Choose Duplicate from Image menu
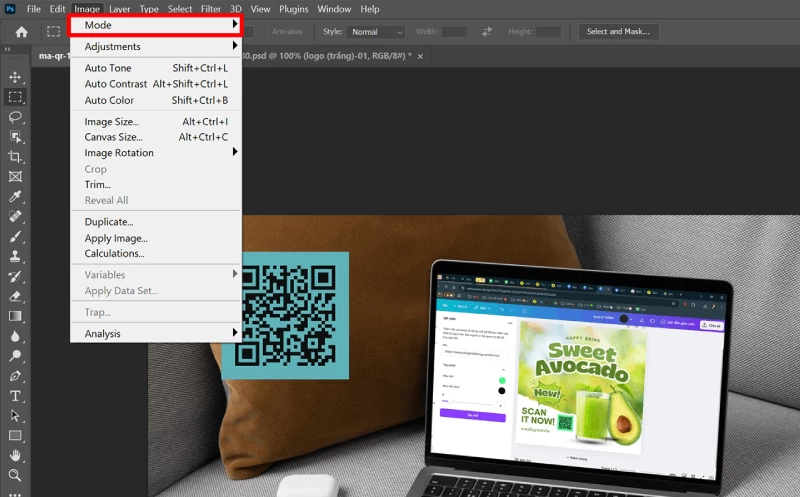This screenshot has width=800, height=497. click(156, 221)
